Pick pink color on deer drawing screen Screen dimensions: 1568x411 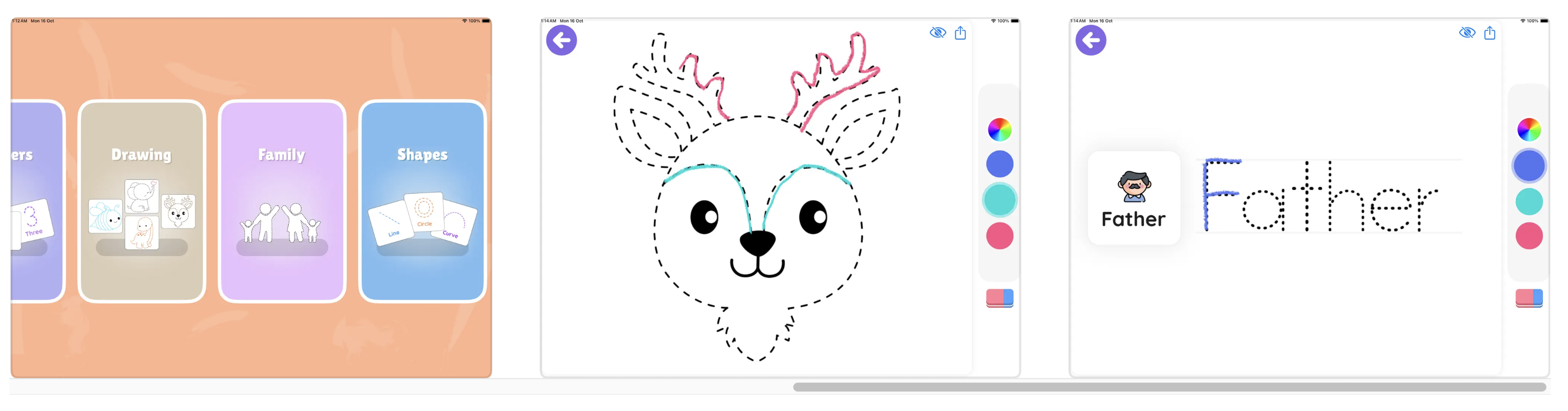coord(1000,236)
